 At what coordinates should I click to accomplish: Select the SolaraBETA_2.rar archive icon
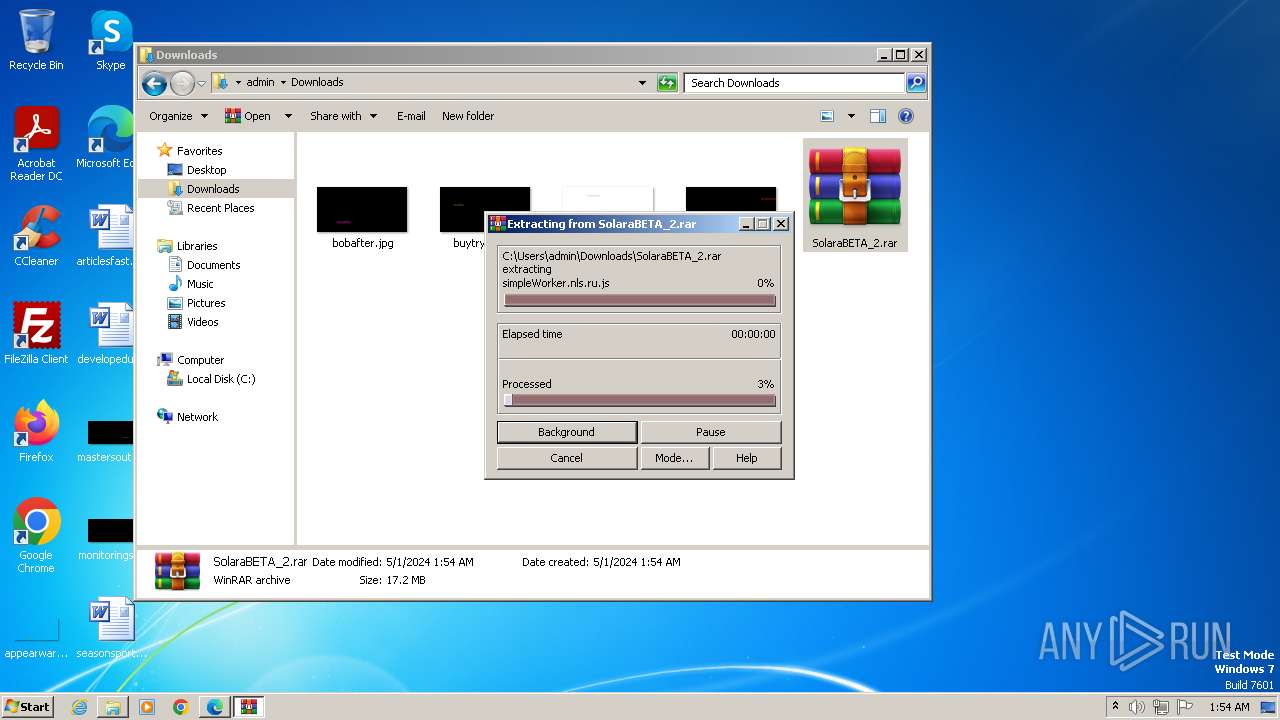tap(854, 195)
